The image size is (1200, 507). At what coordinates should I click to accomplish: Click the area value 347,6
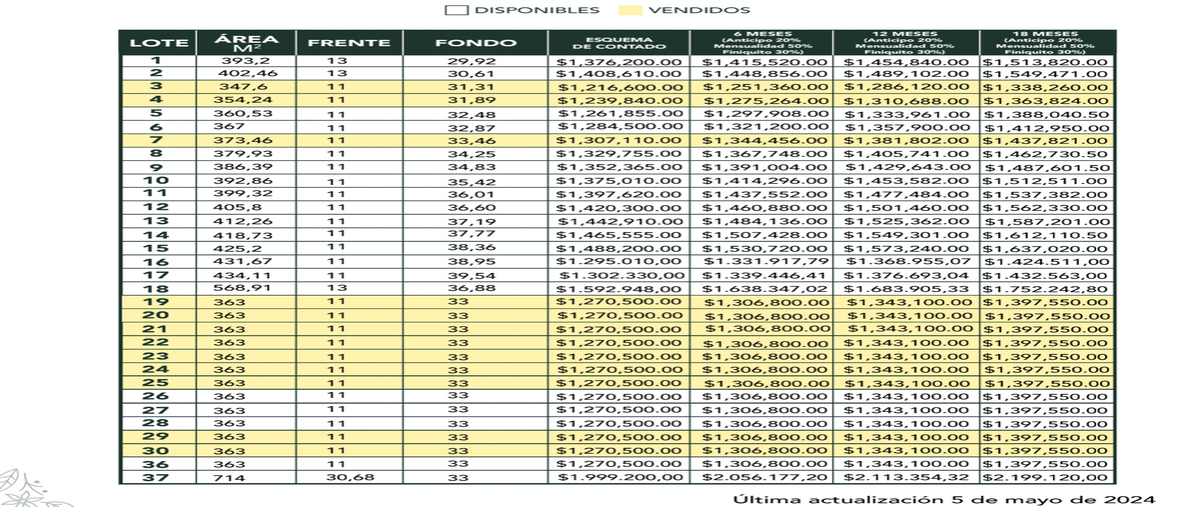[x=244, y=87]
